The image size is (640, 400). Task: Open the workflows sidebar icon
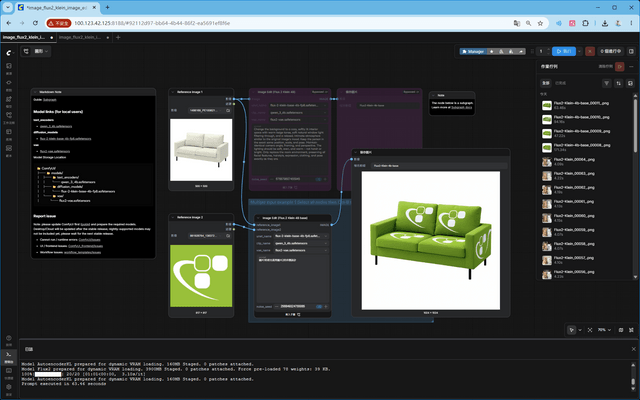[x=9, y=115]
